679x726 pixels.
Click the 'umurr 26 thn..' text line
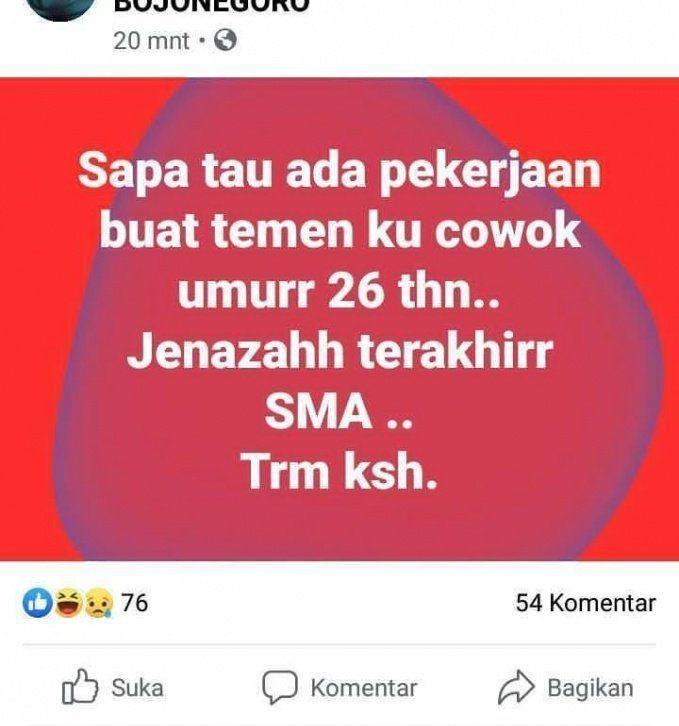[339, 291]
